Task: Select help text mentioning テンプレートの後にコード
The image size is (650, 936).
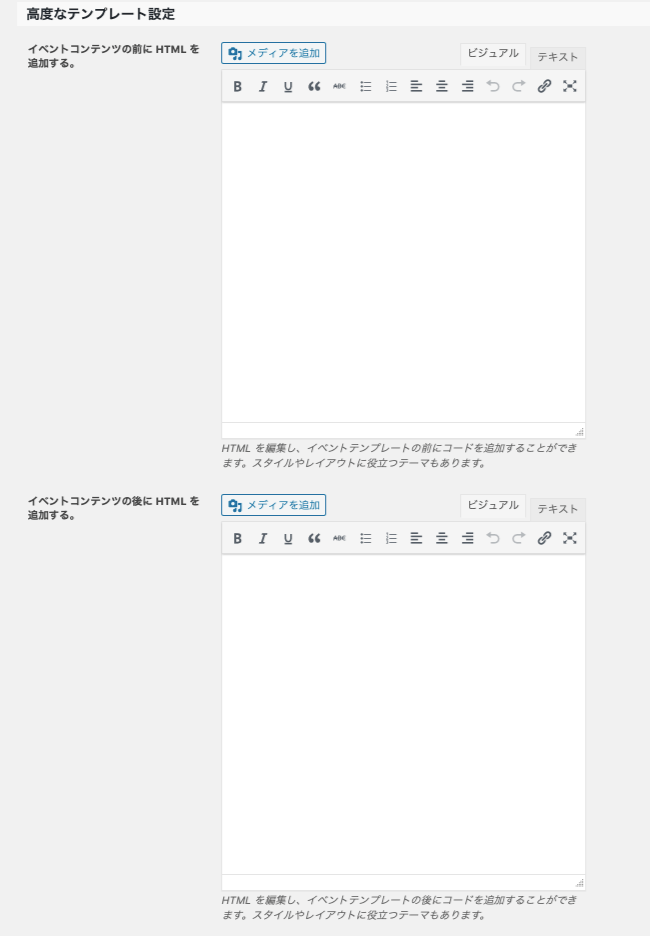Action: click(x=399, y=907)
